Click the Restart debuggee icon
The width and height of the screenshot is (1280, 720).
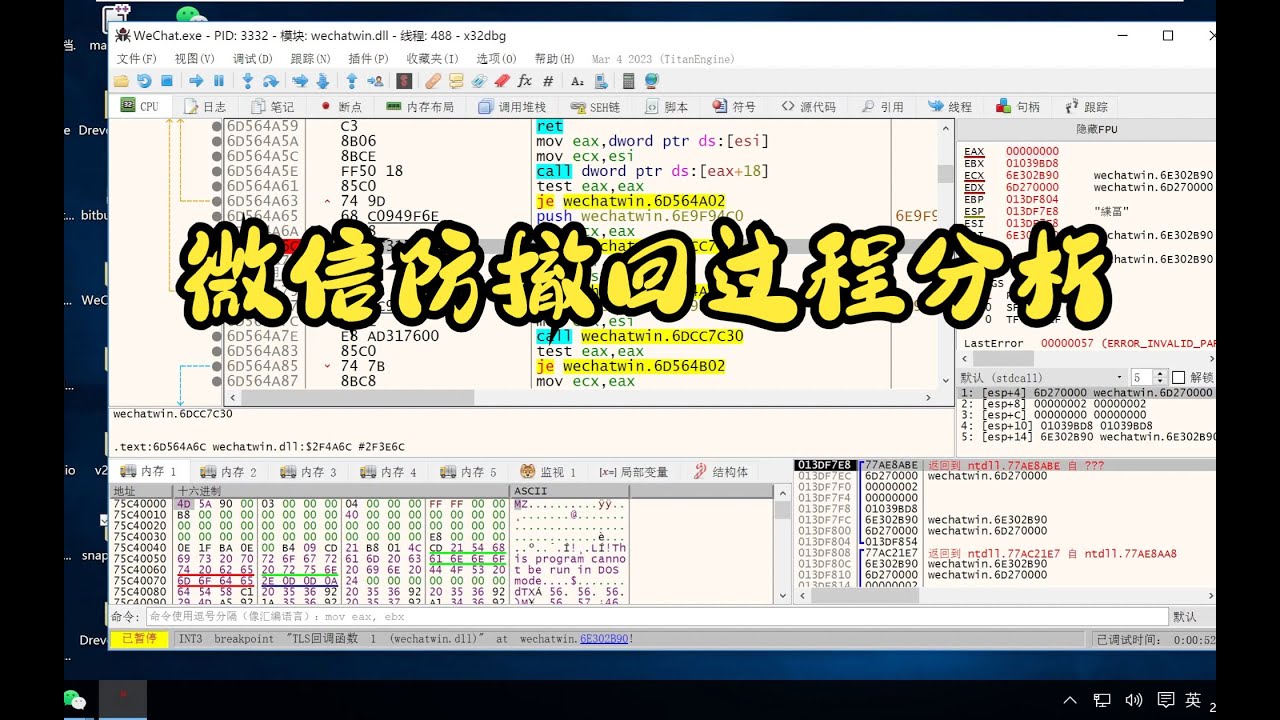coord(144,81)
